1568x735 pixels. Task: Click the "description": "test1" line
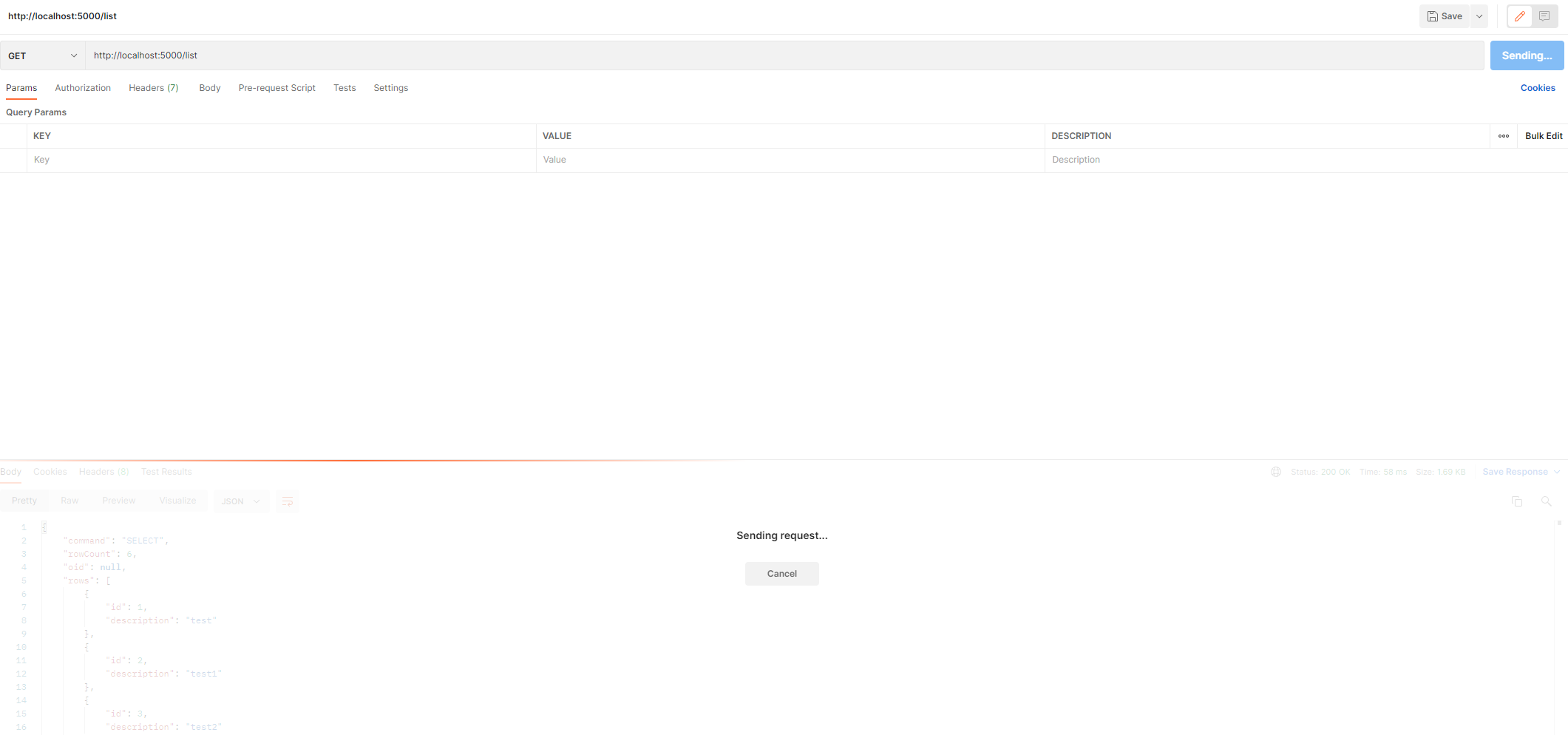163,674
